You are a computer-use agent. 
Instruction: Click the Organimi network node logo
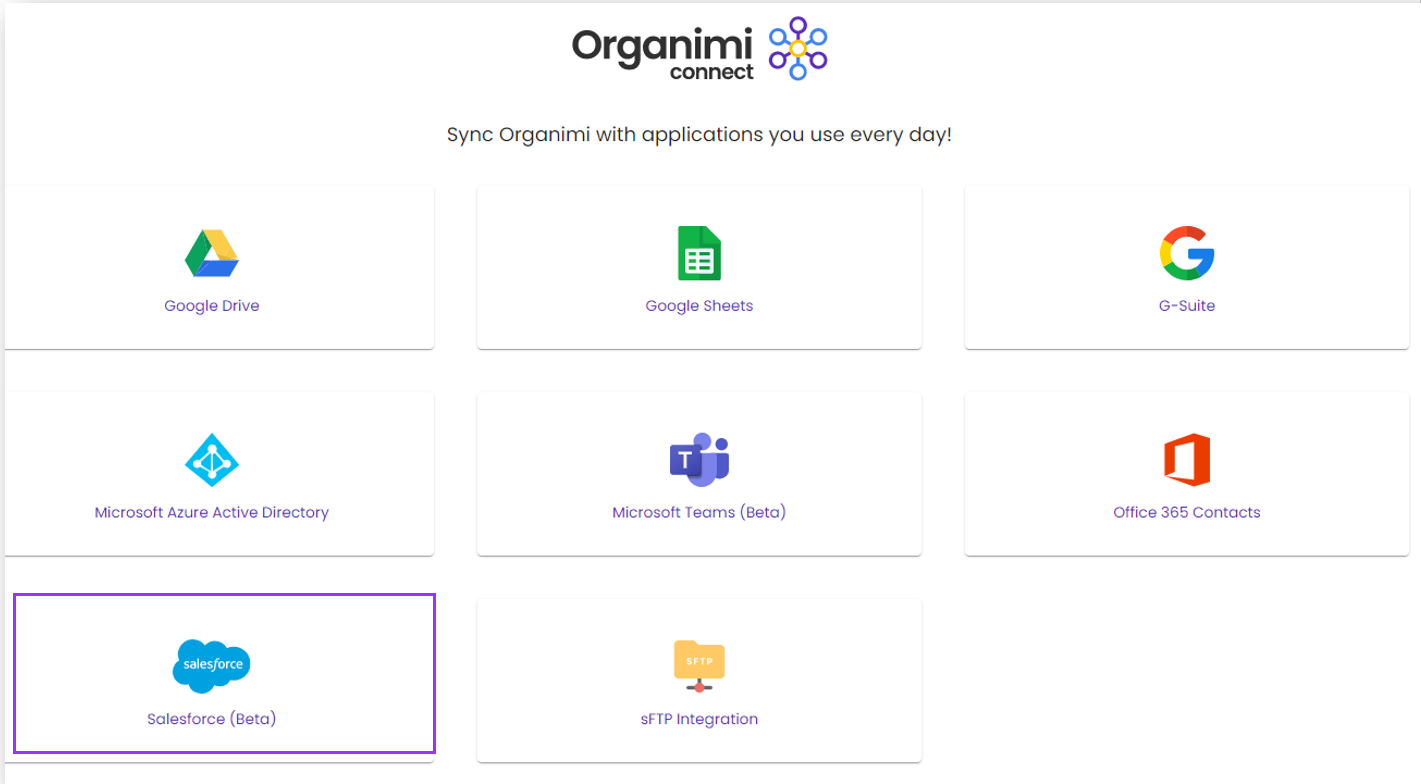coord(797,48)
